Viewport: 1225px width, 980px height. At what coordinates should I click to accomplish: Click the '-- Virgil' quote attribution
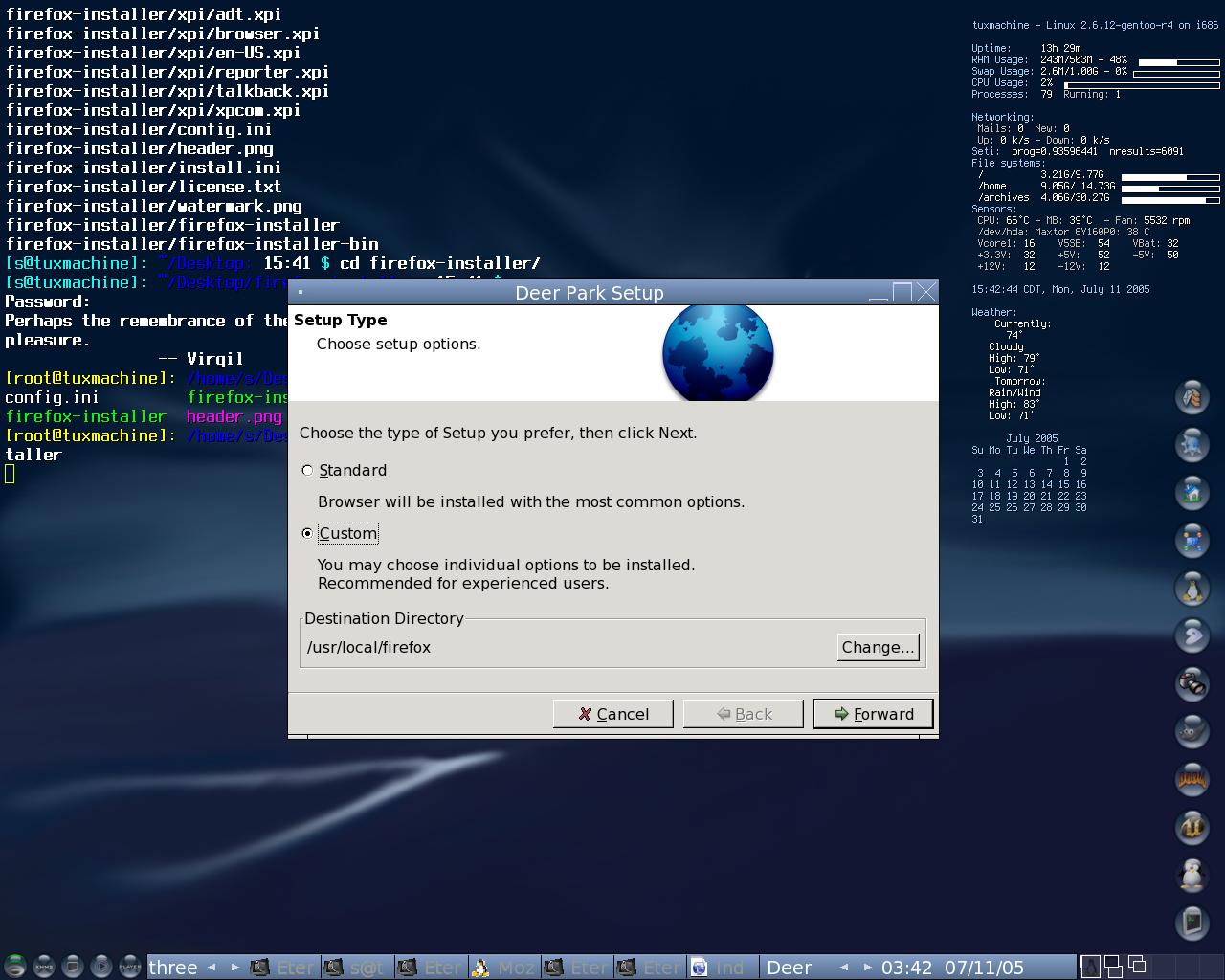[x=201, y=359]
